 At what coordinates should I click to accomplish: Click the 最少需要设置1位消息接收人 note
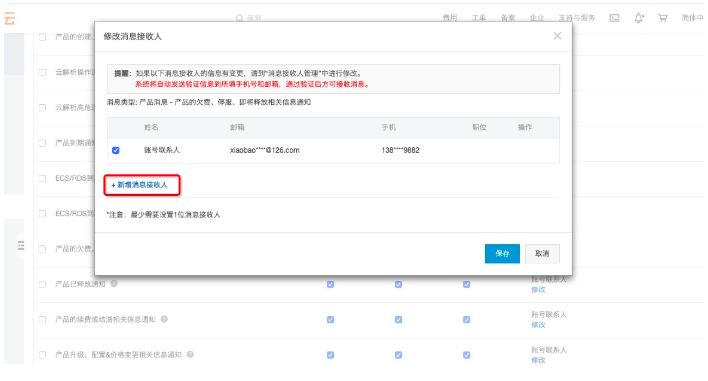176,215
